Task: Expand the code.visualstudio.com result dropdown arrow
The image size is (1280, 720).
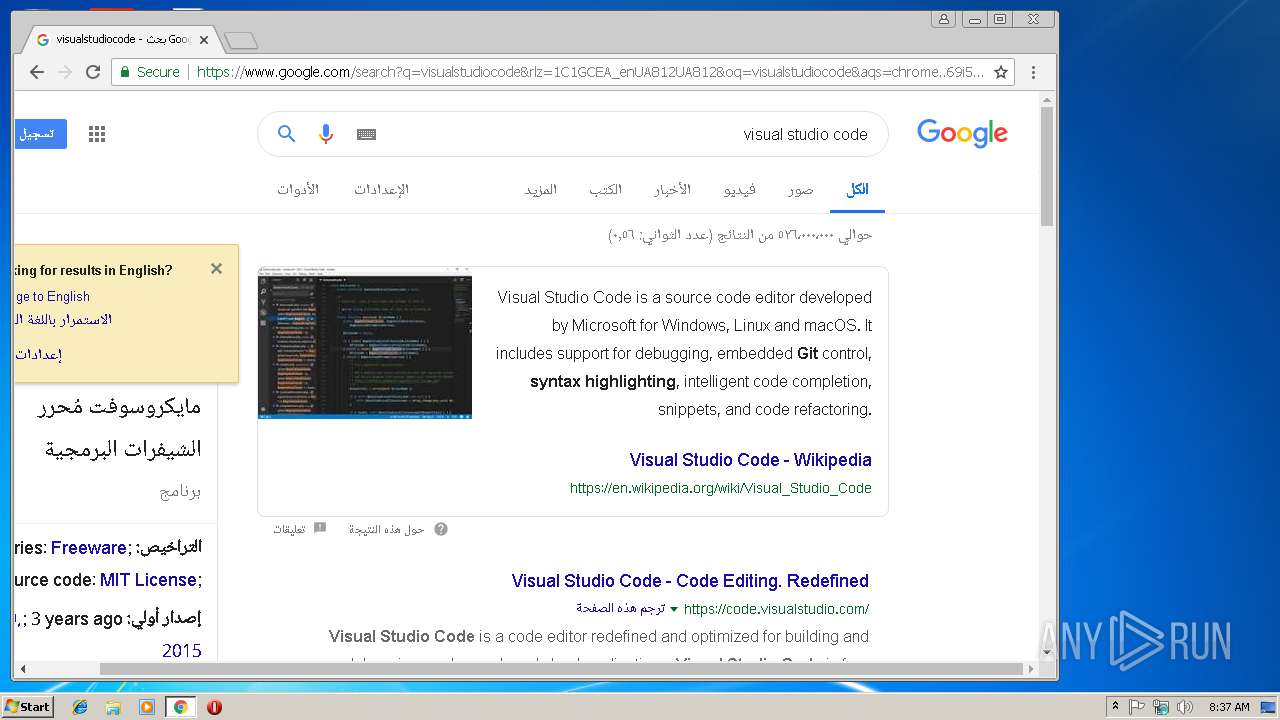Action: pos(674,609)
